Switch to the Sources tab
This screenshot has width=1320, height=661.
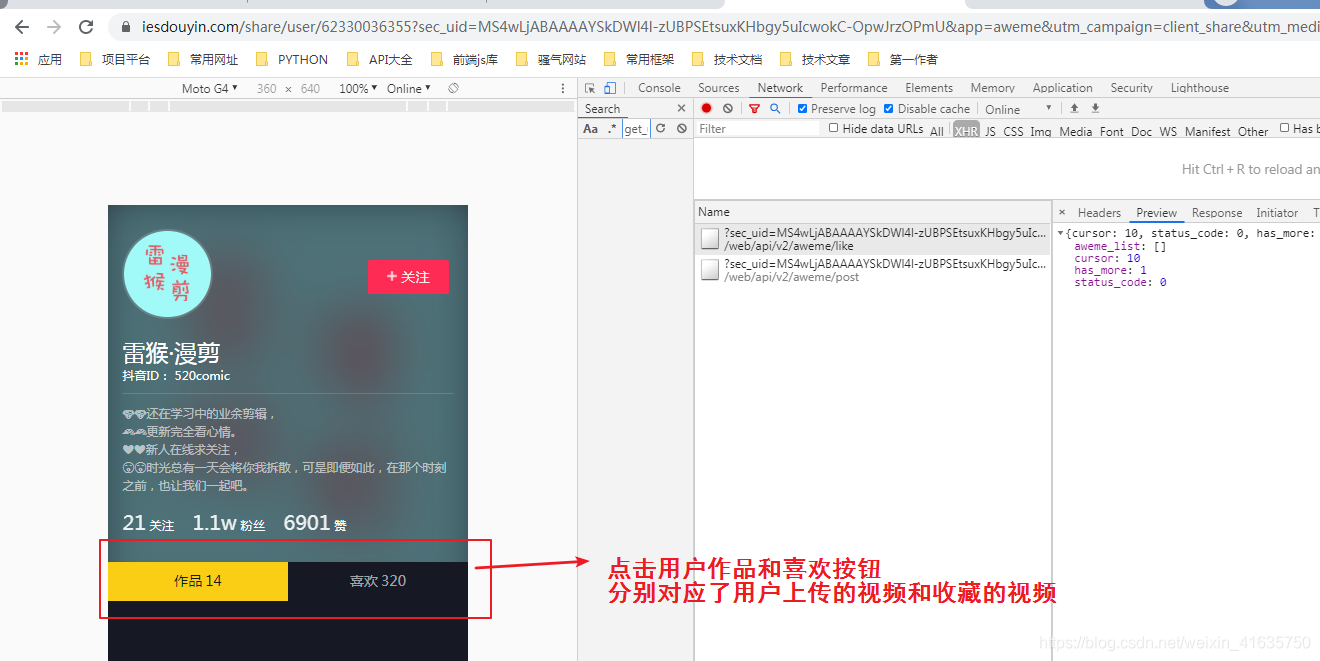tap(719, 88)
